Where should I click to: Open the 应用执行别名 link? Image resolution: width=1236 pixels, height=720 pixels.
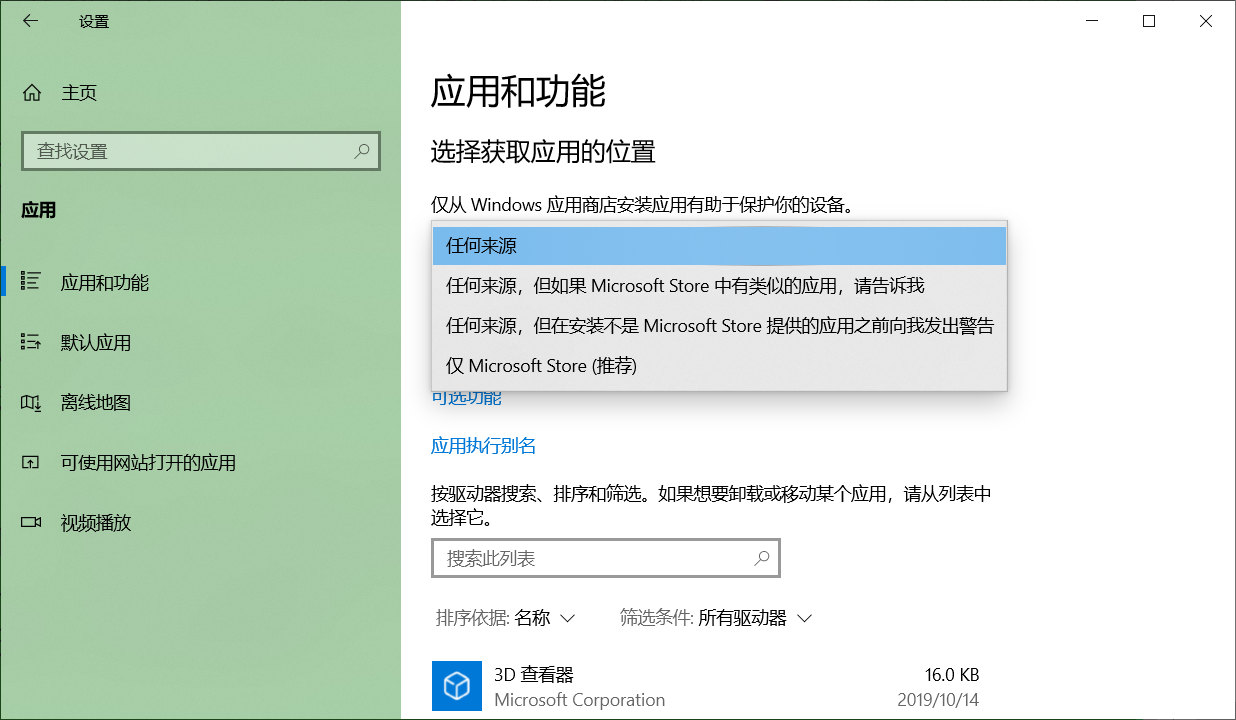coord(483,445)
